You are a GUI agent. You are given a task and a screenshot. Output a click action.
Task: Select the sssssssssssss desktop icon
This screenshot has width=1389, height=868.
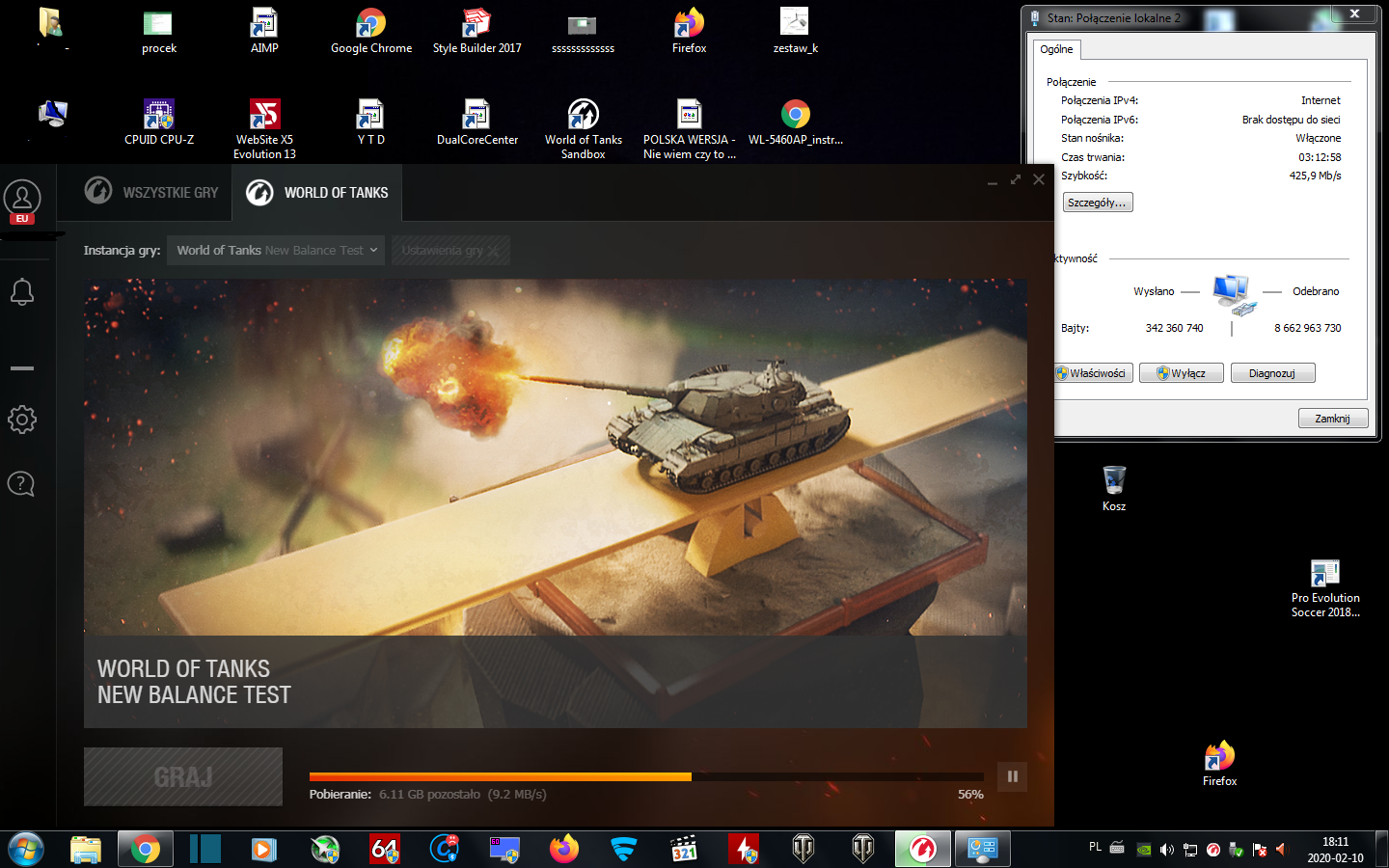coord(583,32)
